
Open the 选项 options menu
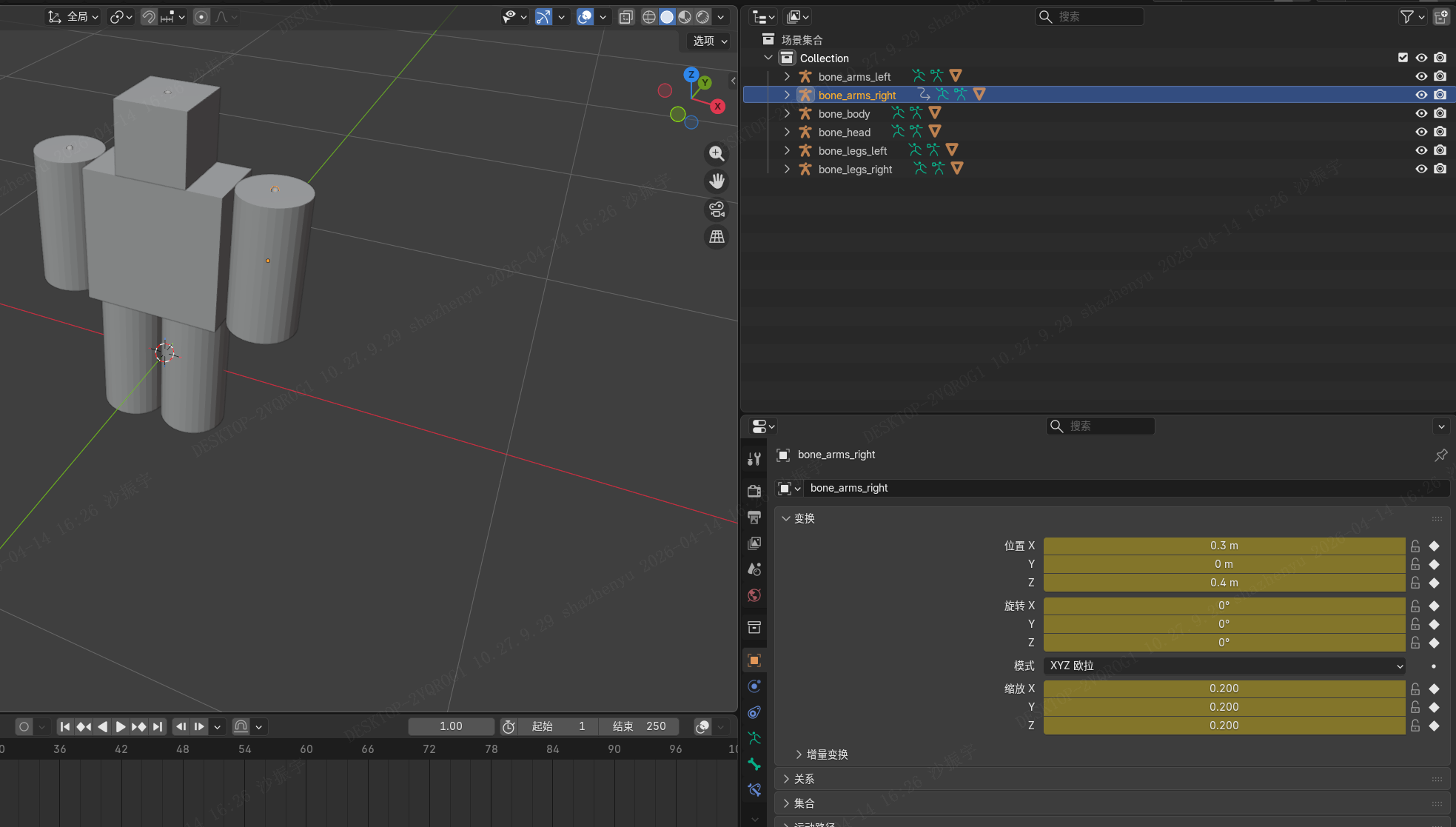click(x=709, y=41)
